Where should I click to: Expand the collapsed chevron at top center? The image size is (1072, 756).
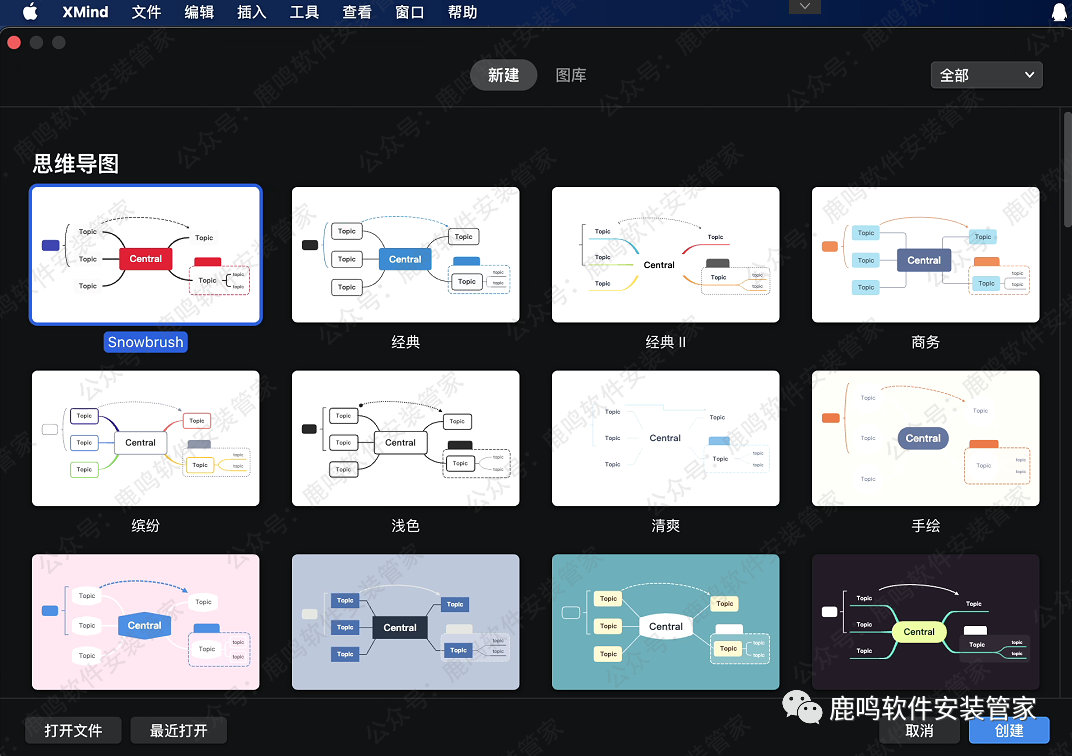pyautogui.click(x=805, y=7)
